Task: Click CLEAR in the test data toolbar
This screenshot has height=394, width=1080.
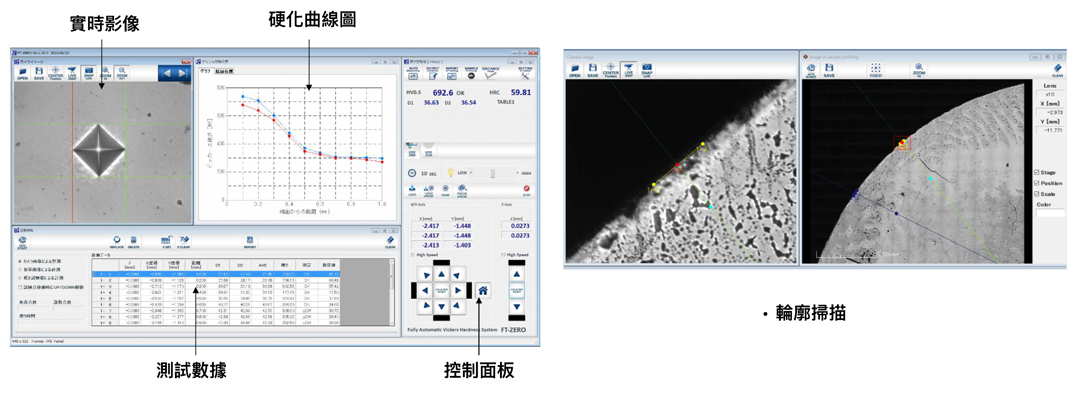Action: point(390,242)
